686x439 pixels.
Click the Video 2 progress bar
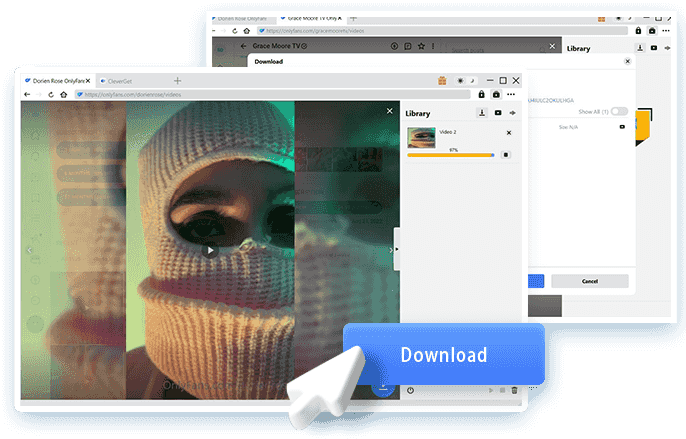pos(450,155)
